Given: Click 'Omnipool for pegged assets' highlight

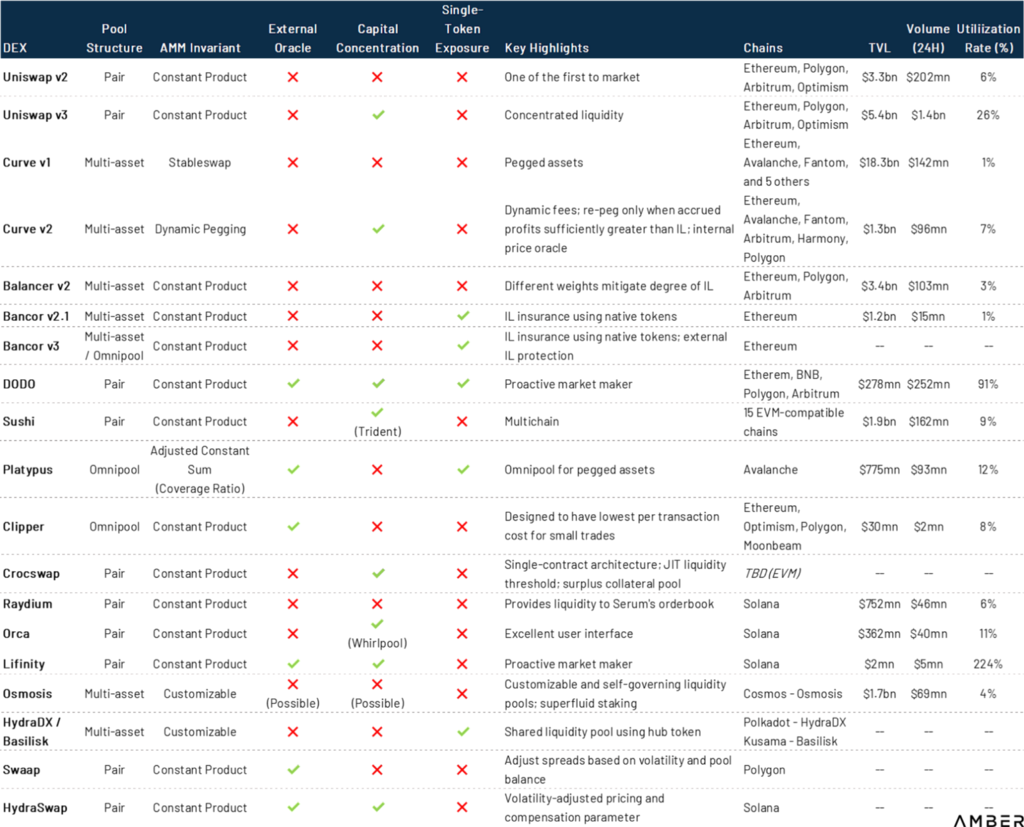Looking at the screenshot, I should (x=579, y=470).
